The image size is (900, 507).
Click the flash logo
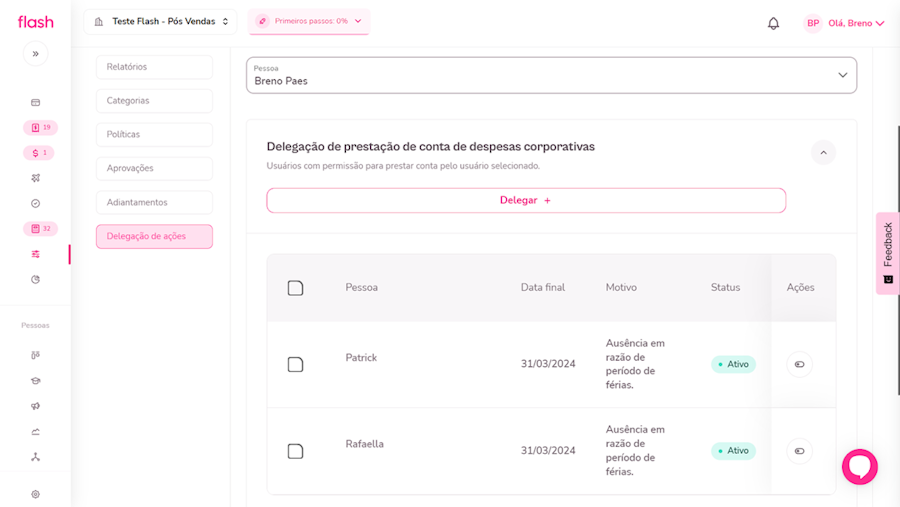coord(36,22)
